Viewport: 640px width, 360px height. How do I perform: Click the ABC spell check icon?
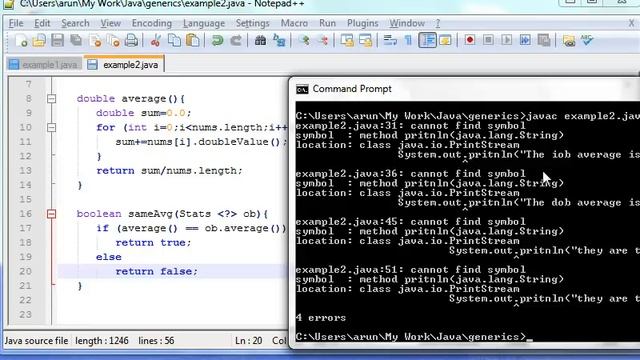tap(587, 40)
